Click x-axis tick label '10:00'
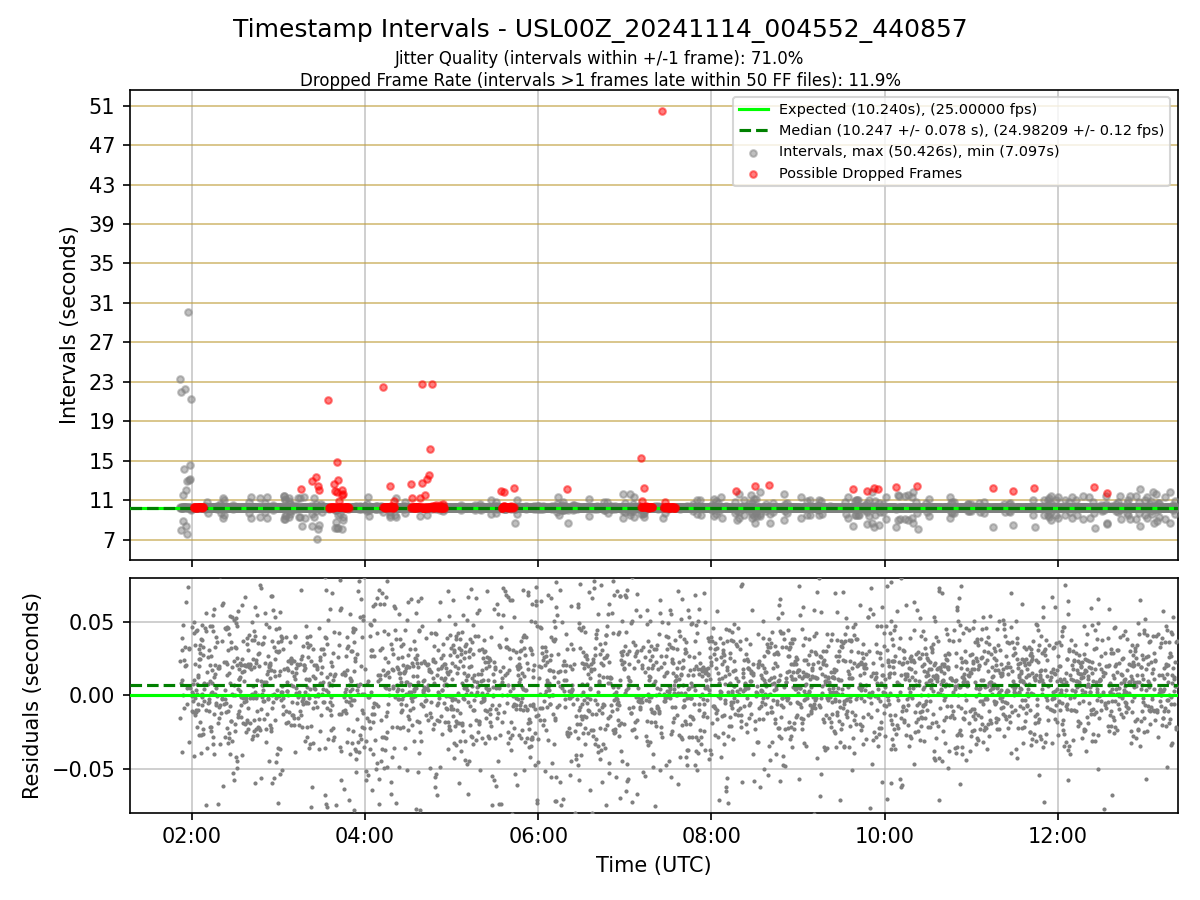Viewport: 1200px width, 900px height. click(x=884, y=835)
